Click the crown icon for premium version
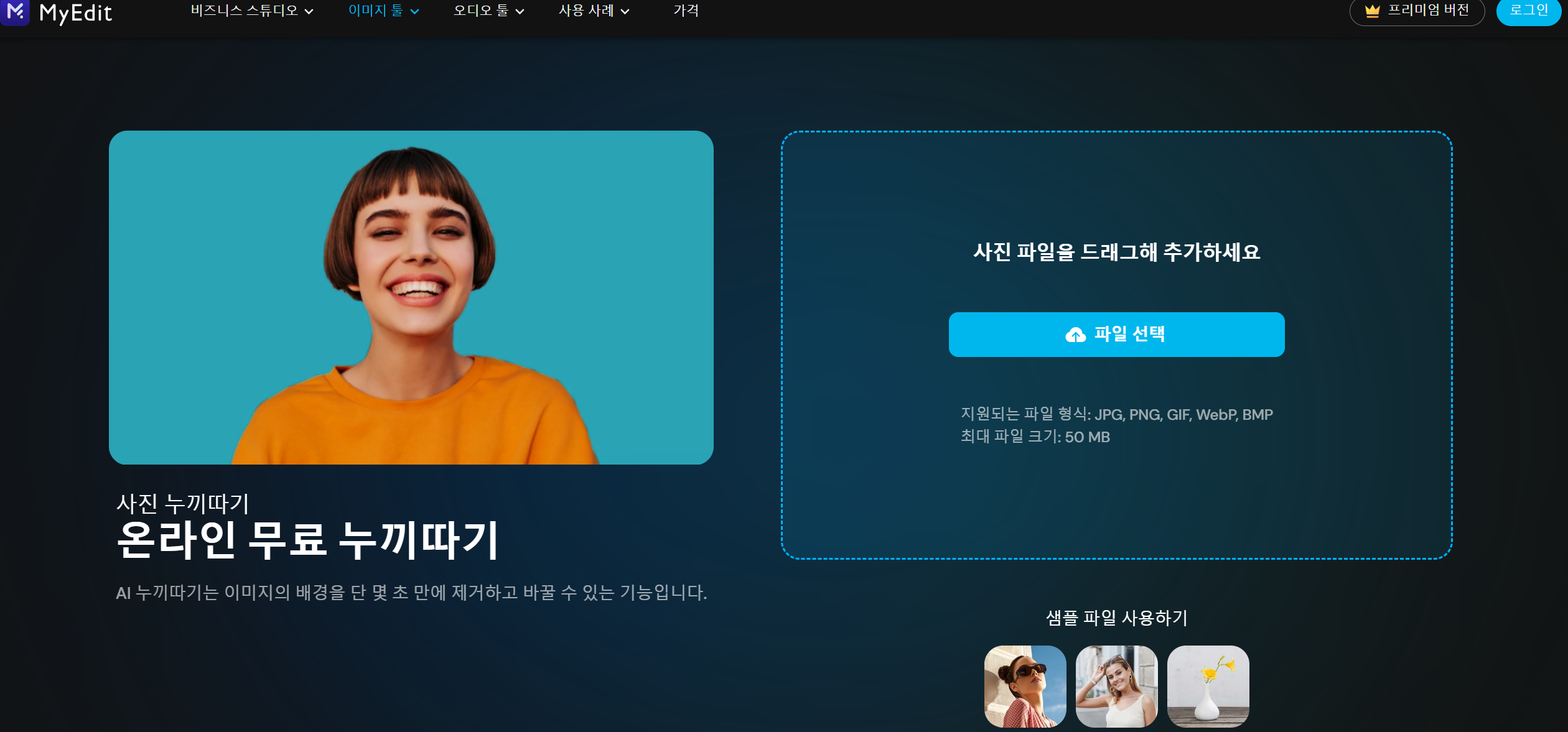The width and height of the screenshot is (1568, 732). [1372, 11]
